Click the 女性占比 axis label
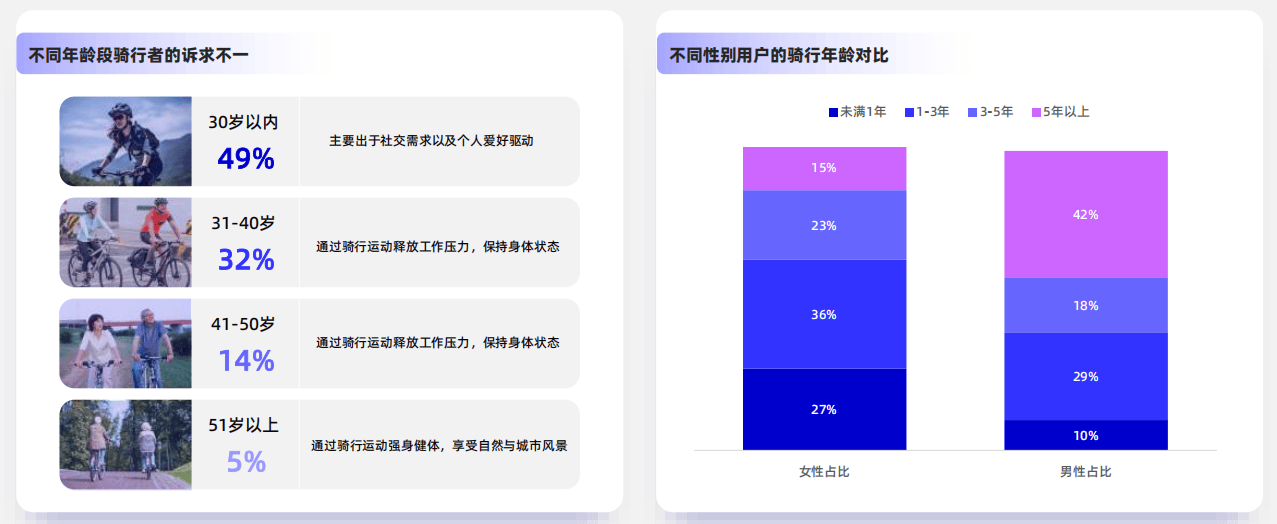Image resolution: width=1277 pixels, height=524 pixels. [x=824, y=471]
